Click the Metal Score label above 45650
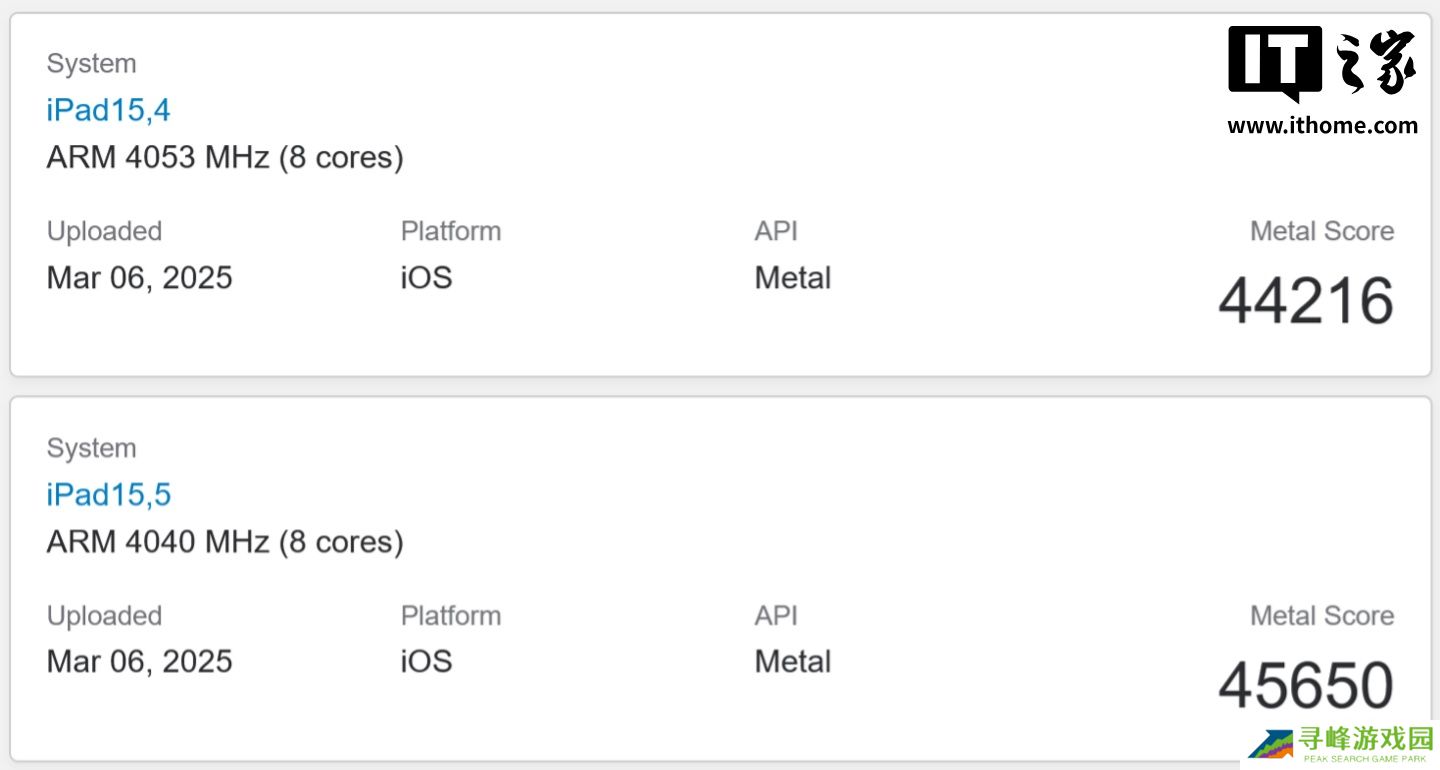 coord(1321,615)
